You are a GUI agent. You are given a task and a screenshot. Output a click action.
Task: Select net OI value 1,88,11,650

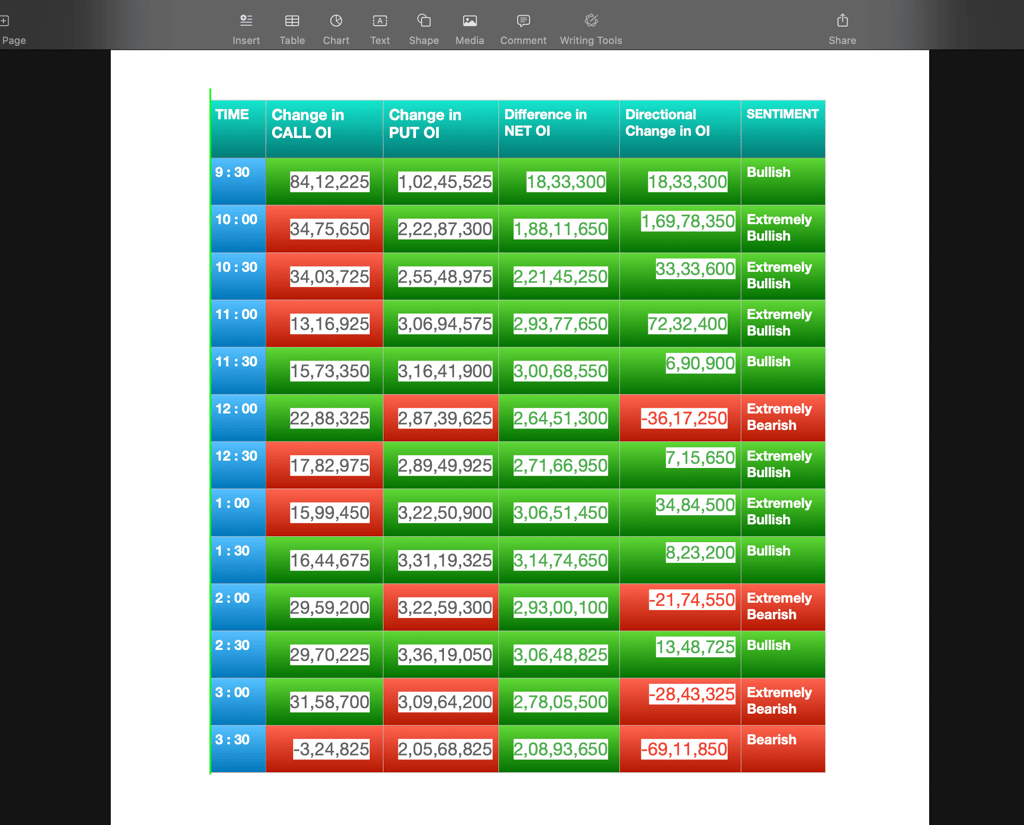(559, 229)
